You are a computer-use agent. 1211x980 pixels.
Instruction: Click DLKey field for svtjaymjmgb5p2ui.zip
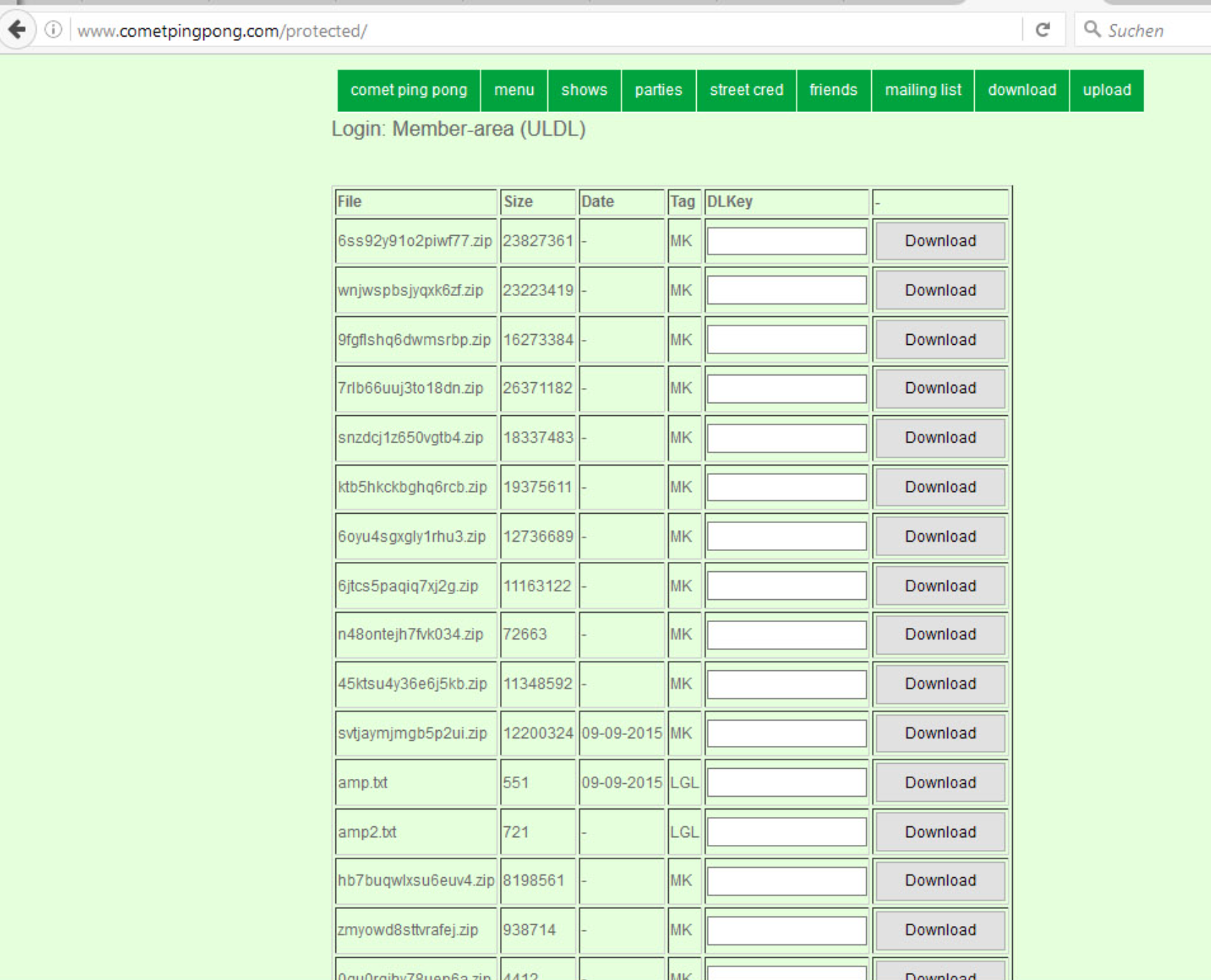tap(787, 734)
